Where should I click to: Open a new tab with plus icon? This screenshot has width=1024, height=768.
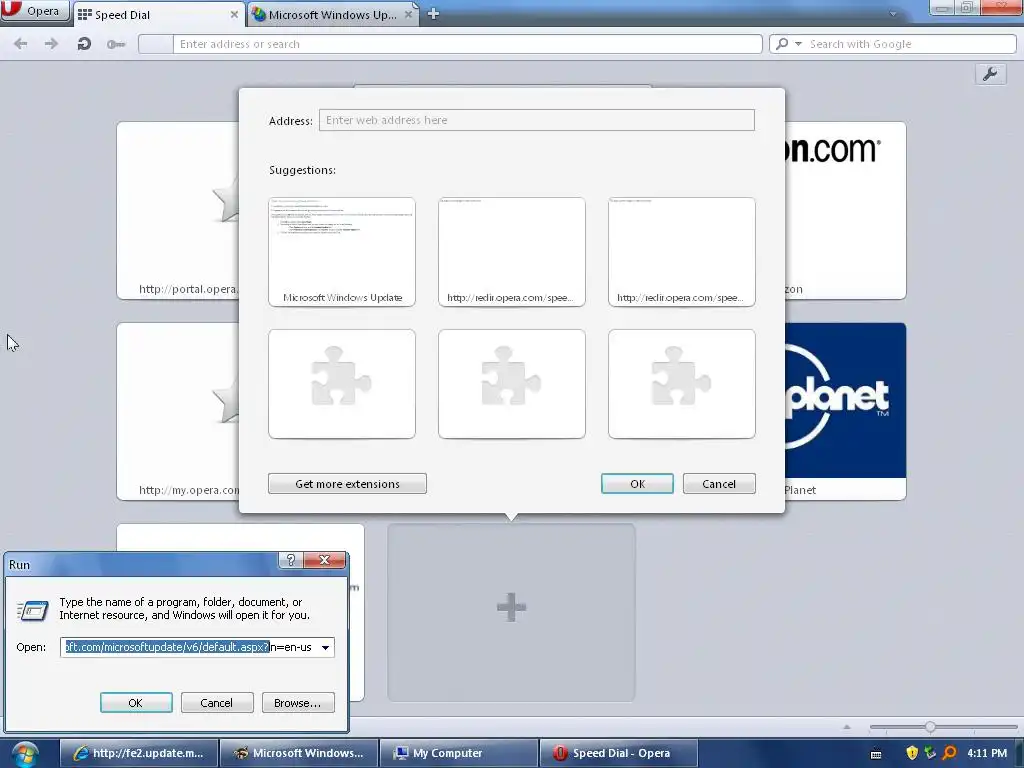point(433,14)
